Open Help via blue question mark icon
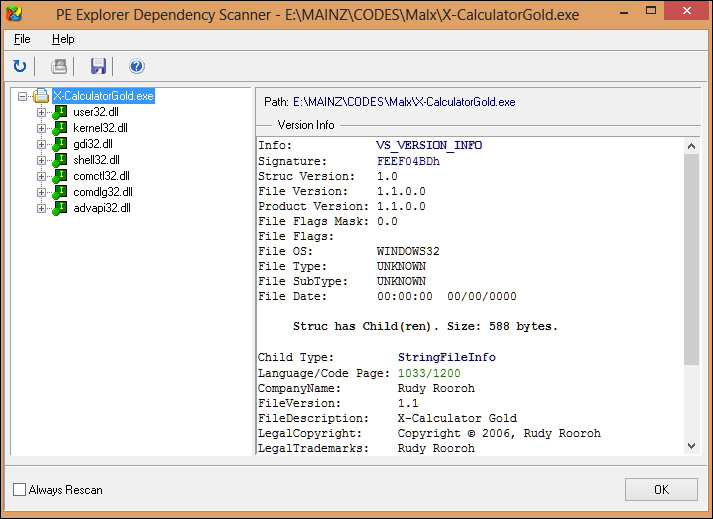Viewport: 713px width, 519px height. (x=136, y=66)
